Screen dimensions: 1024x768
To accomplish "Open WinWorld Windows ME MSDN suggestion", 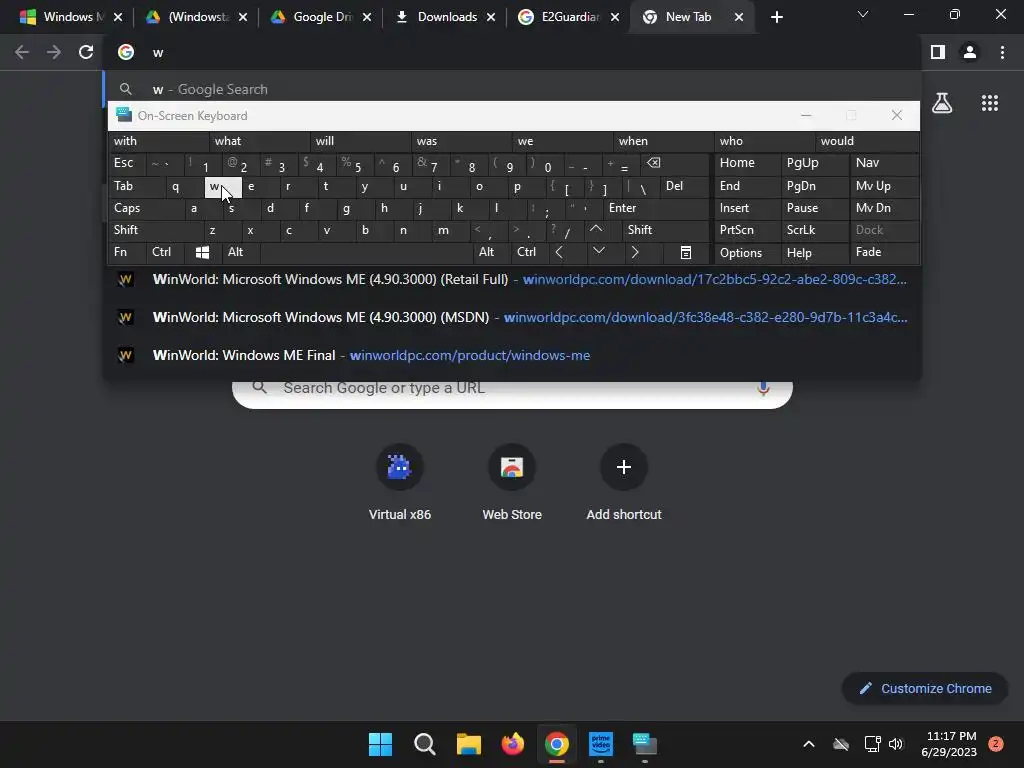I will click(513, 317).
